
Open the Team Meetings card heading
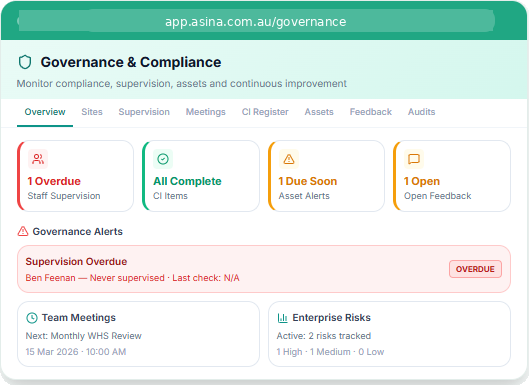(79, 318)
